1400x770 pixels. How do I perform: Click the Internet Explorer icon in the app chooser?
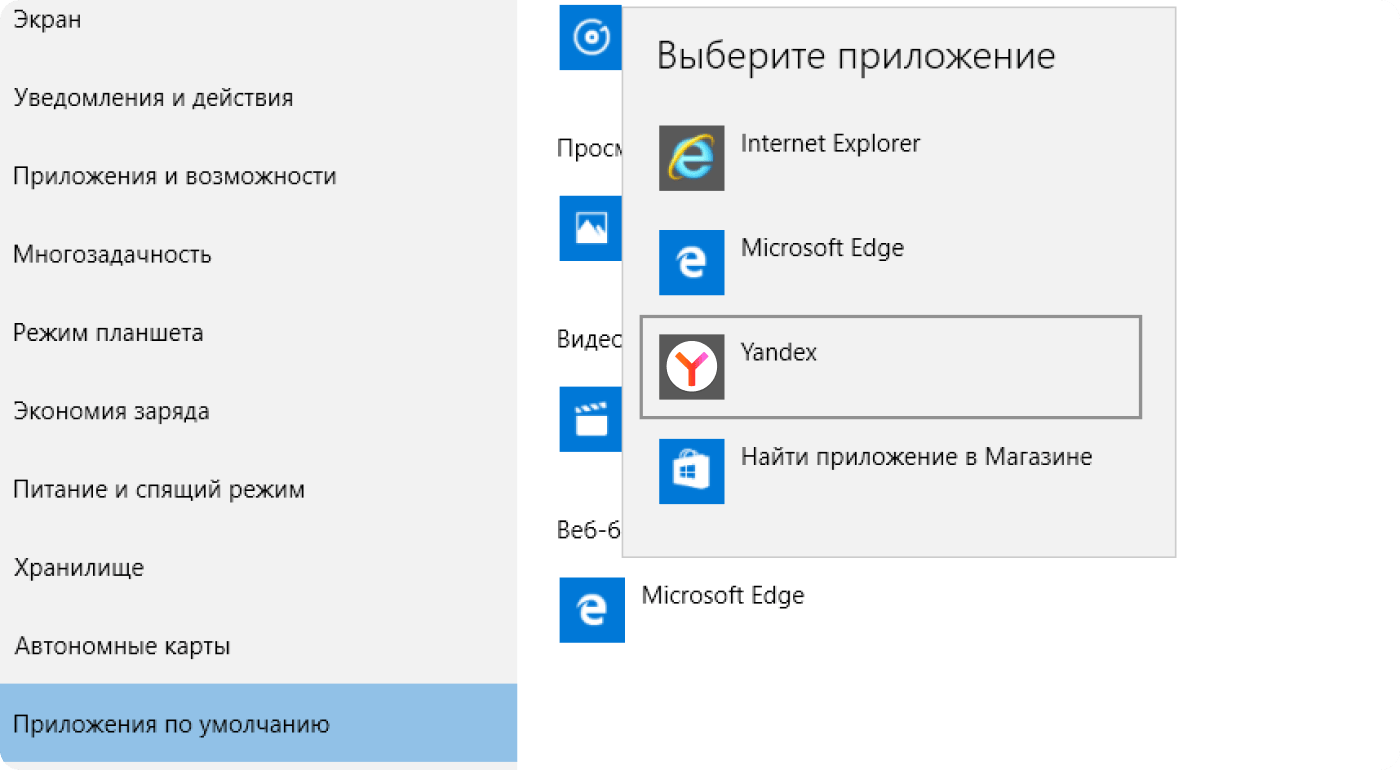tap(691, 158)
